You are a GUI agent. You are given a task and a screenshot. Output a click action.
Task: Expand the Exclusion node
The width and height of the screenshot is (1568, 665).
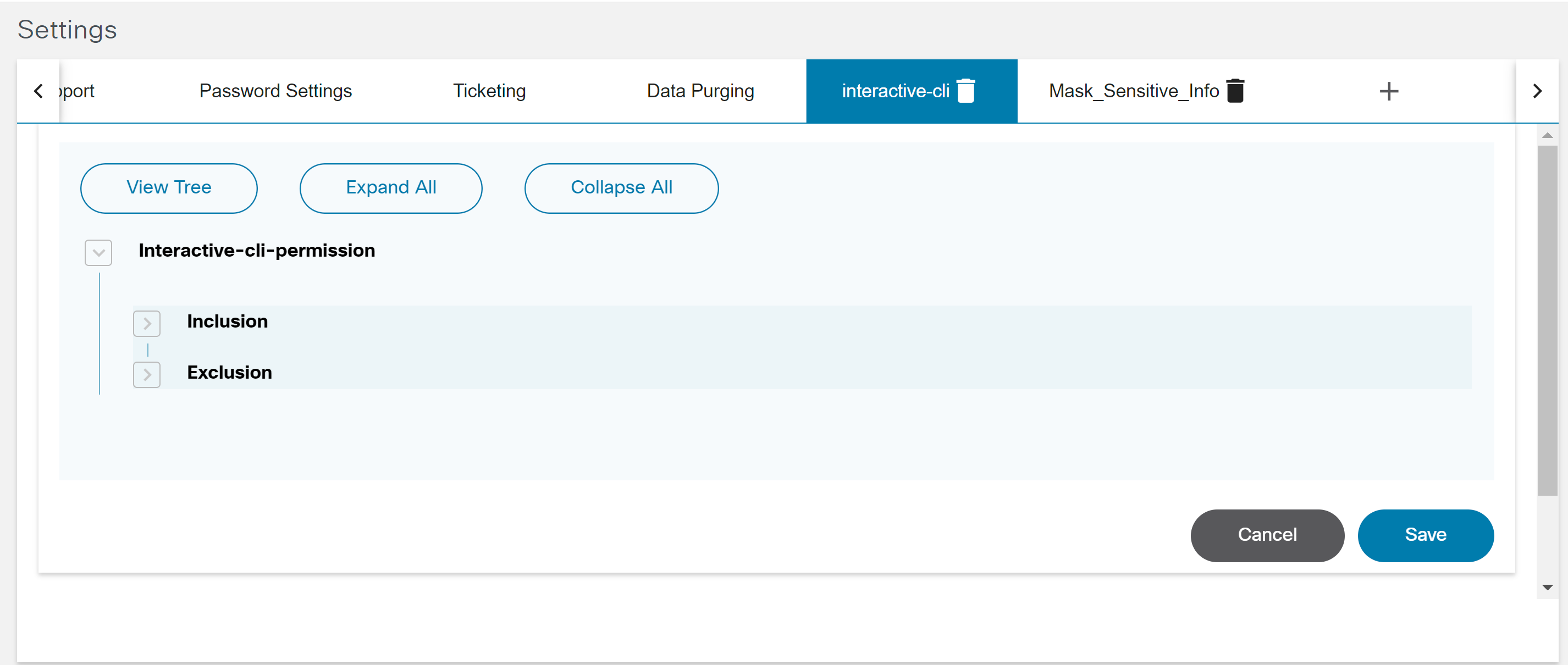(x=147, y=374)
